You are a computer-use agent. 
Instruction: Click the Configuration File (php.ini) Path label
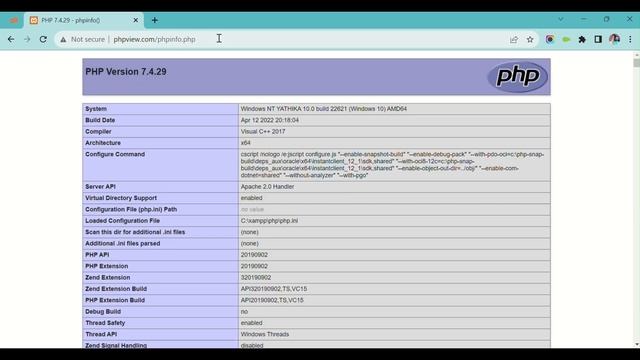click(x=131, y=209)
